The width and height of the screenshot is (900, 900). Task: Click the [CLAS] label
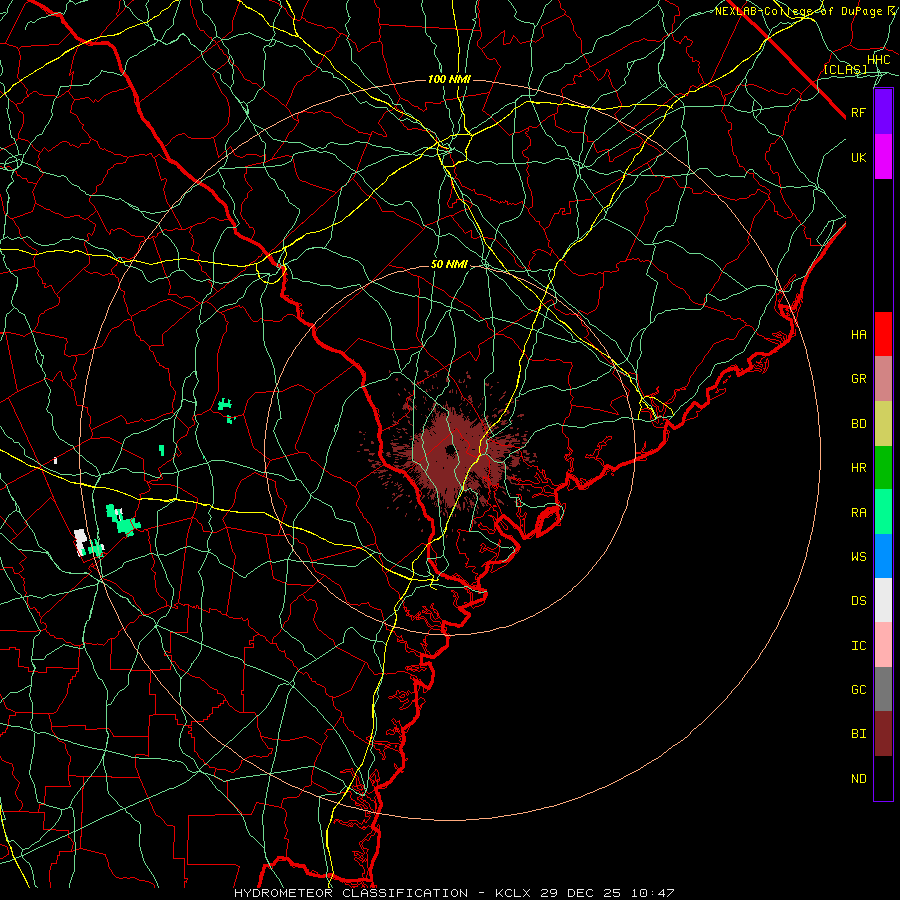(x=845, y=69)
